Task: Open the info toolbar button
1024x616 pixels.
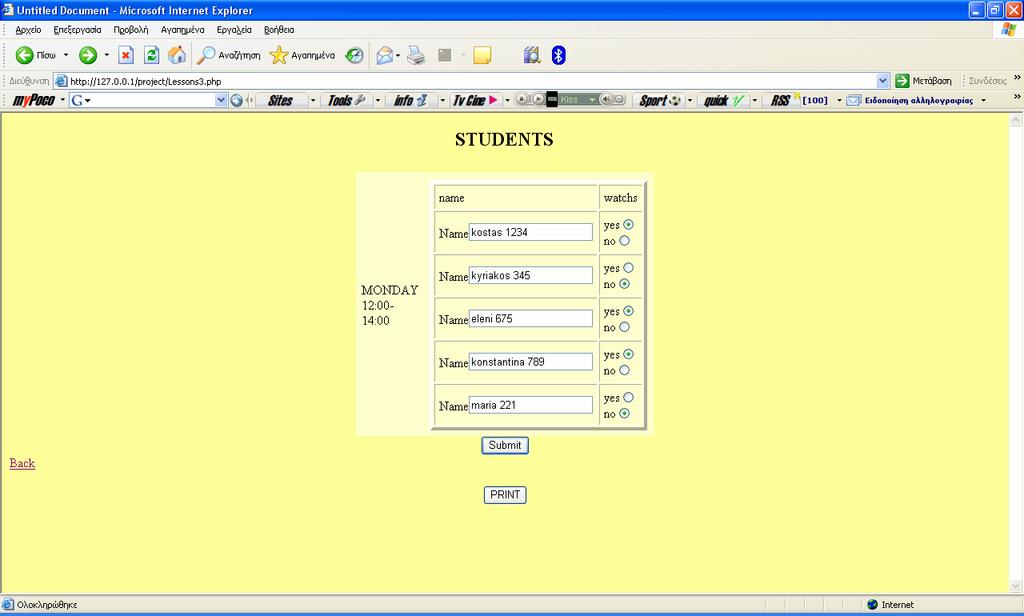Action: coord(409,100)
